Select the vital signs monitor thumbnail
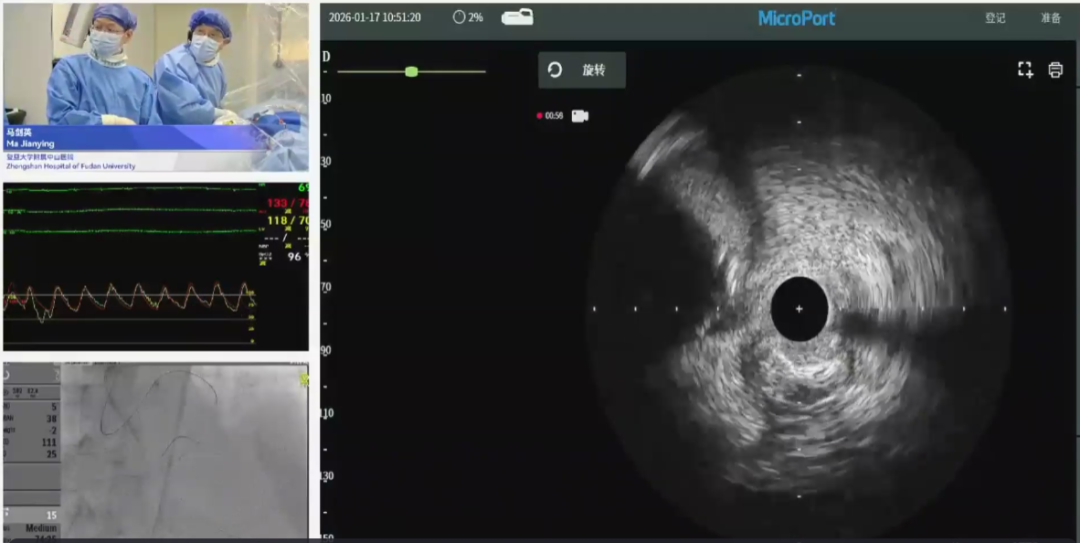 point(156,266)
